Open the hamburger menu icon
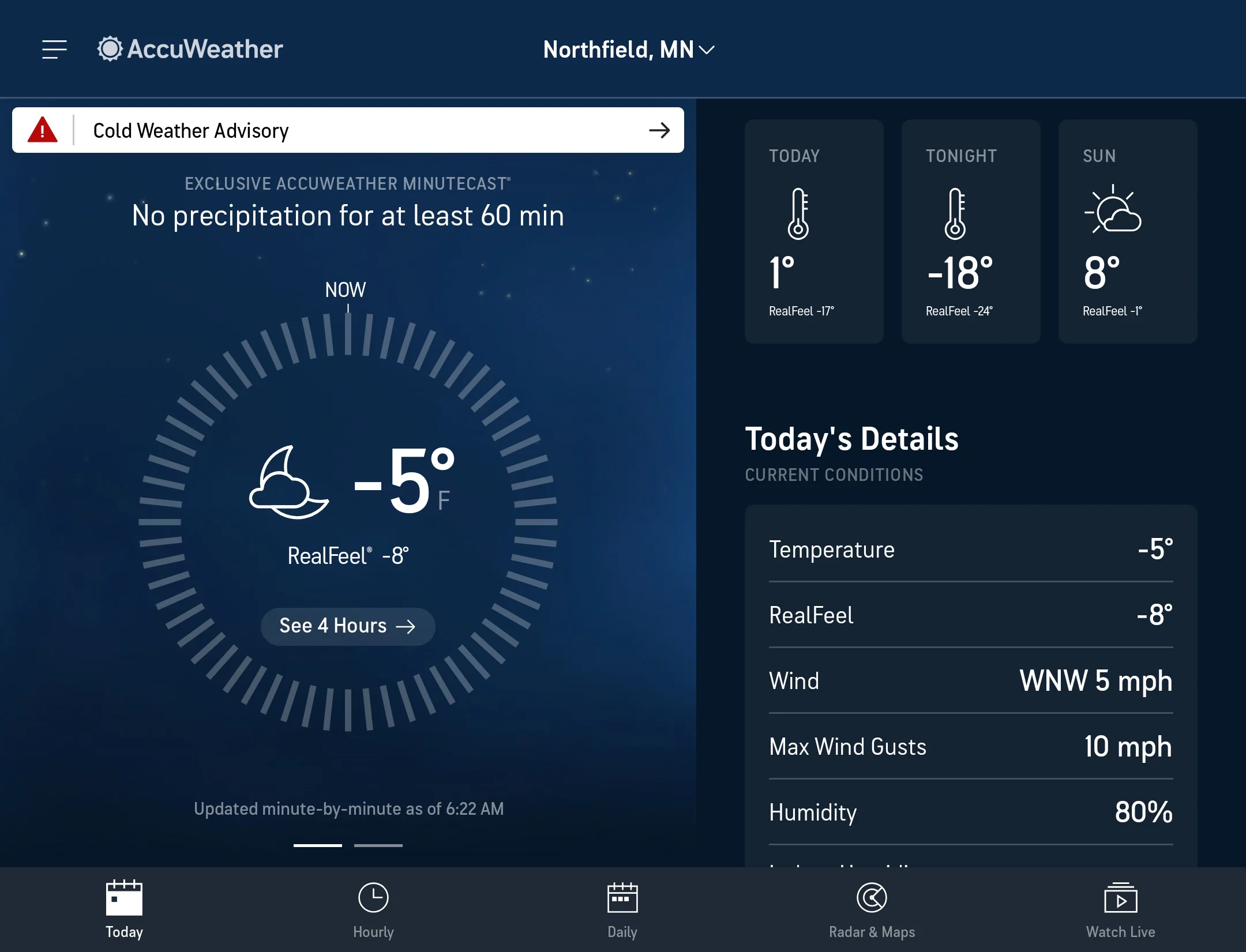The height and width of the screenshot is (952, 1246). click(x=54, y=50)
